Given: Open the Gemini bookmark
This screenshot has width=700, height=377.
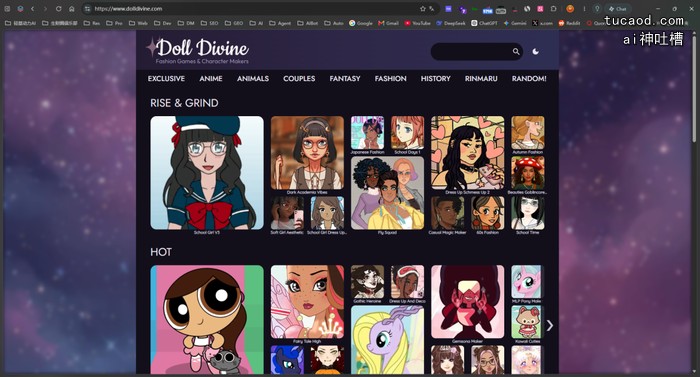Looking at the screenshot, I should coord(515,23).
